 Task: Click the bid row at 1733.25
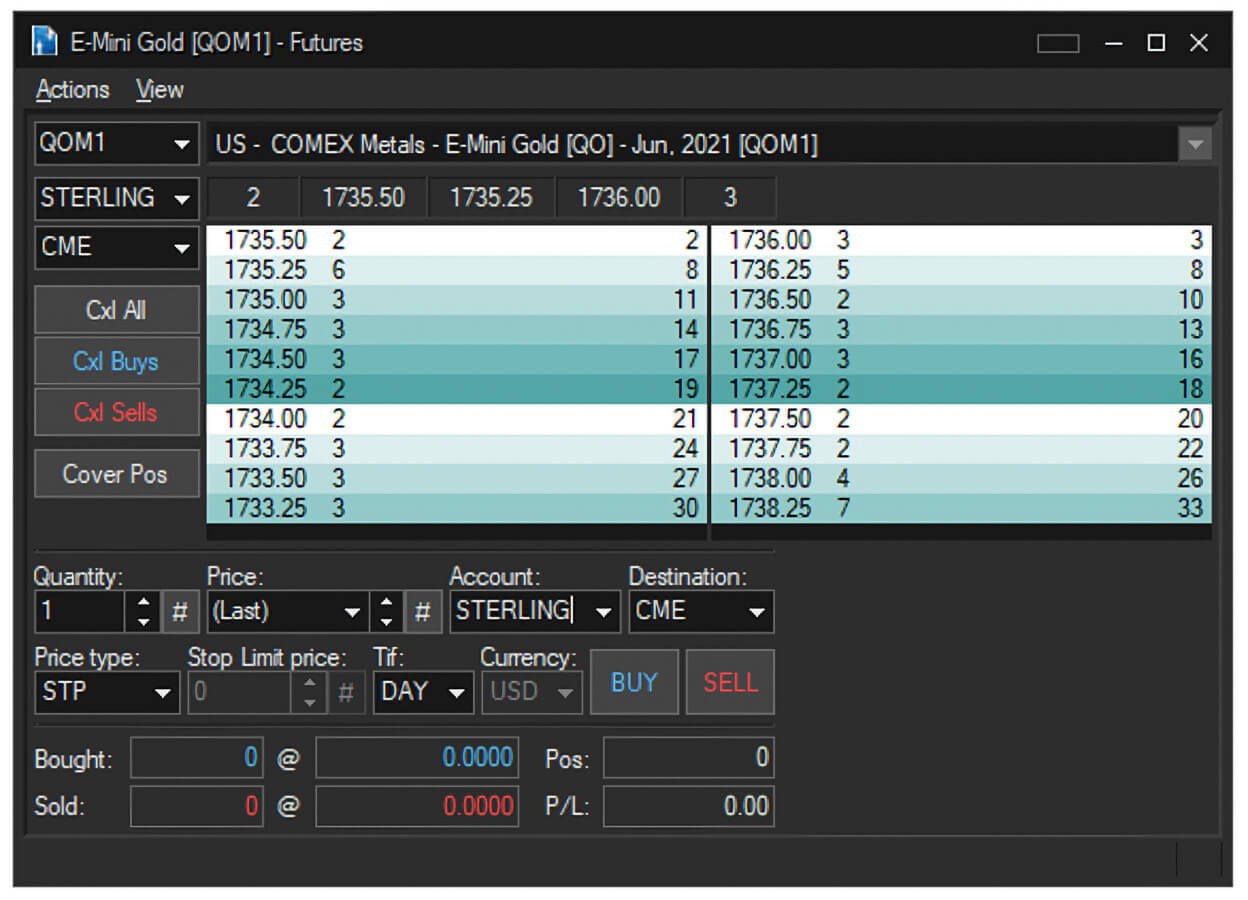click(455, 508)
